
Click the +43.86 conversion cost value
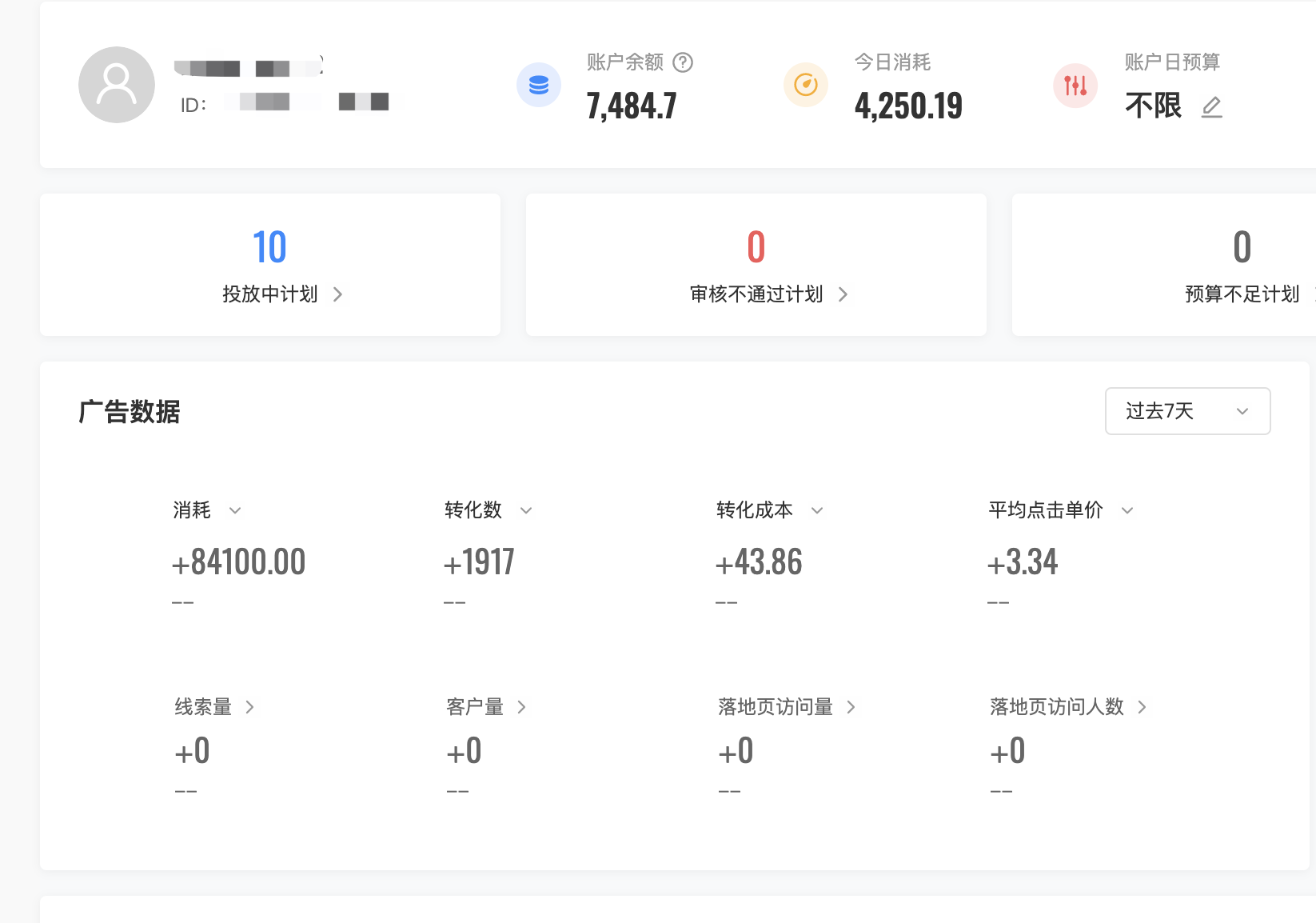(x=759, y=561)
